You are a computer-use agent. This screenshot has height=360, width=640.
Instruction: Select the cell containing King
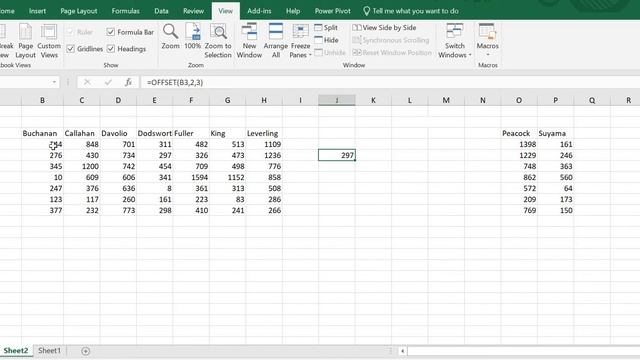(x=227, y=133)
